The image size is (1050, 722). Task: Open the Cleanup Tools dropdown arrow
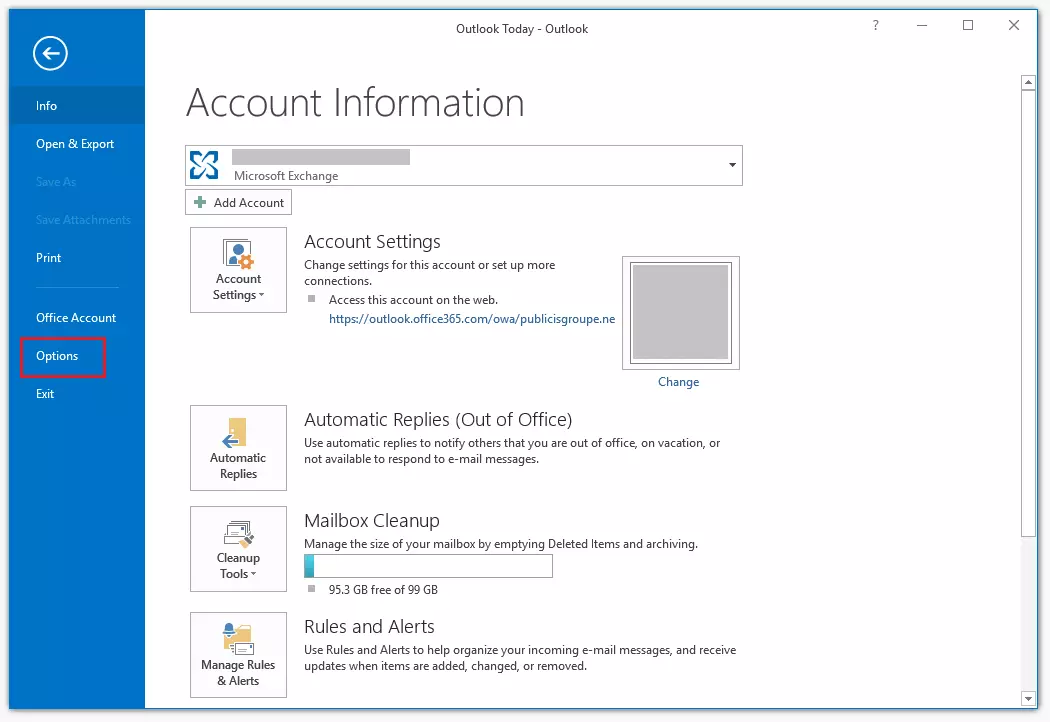[x=255, y=574]
